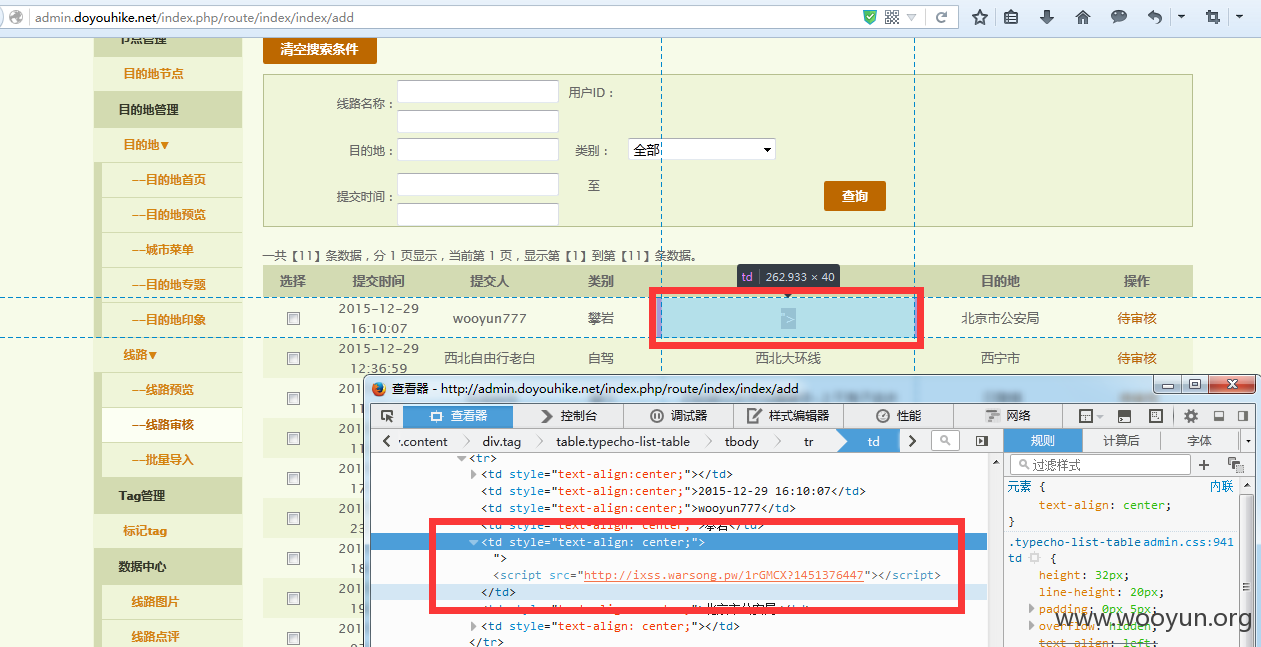The height and width of the screenshot is (647, 1261).
Task: Open 批量导入 in the sidebar
Action: click(x=163, y=460)
